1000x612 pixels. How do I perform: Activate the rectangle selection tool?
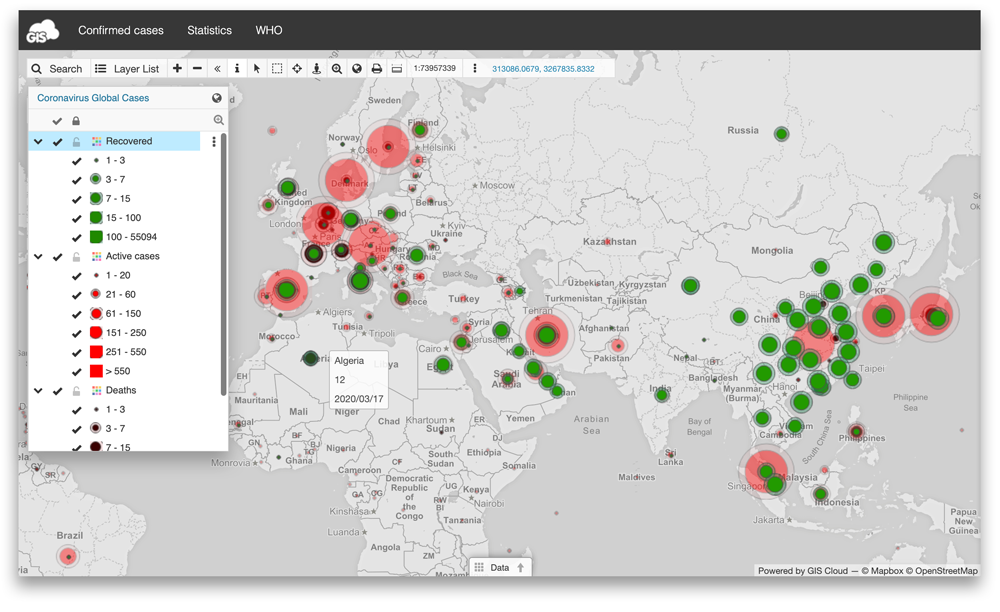[x=276, y=68]
